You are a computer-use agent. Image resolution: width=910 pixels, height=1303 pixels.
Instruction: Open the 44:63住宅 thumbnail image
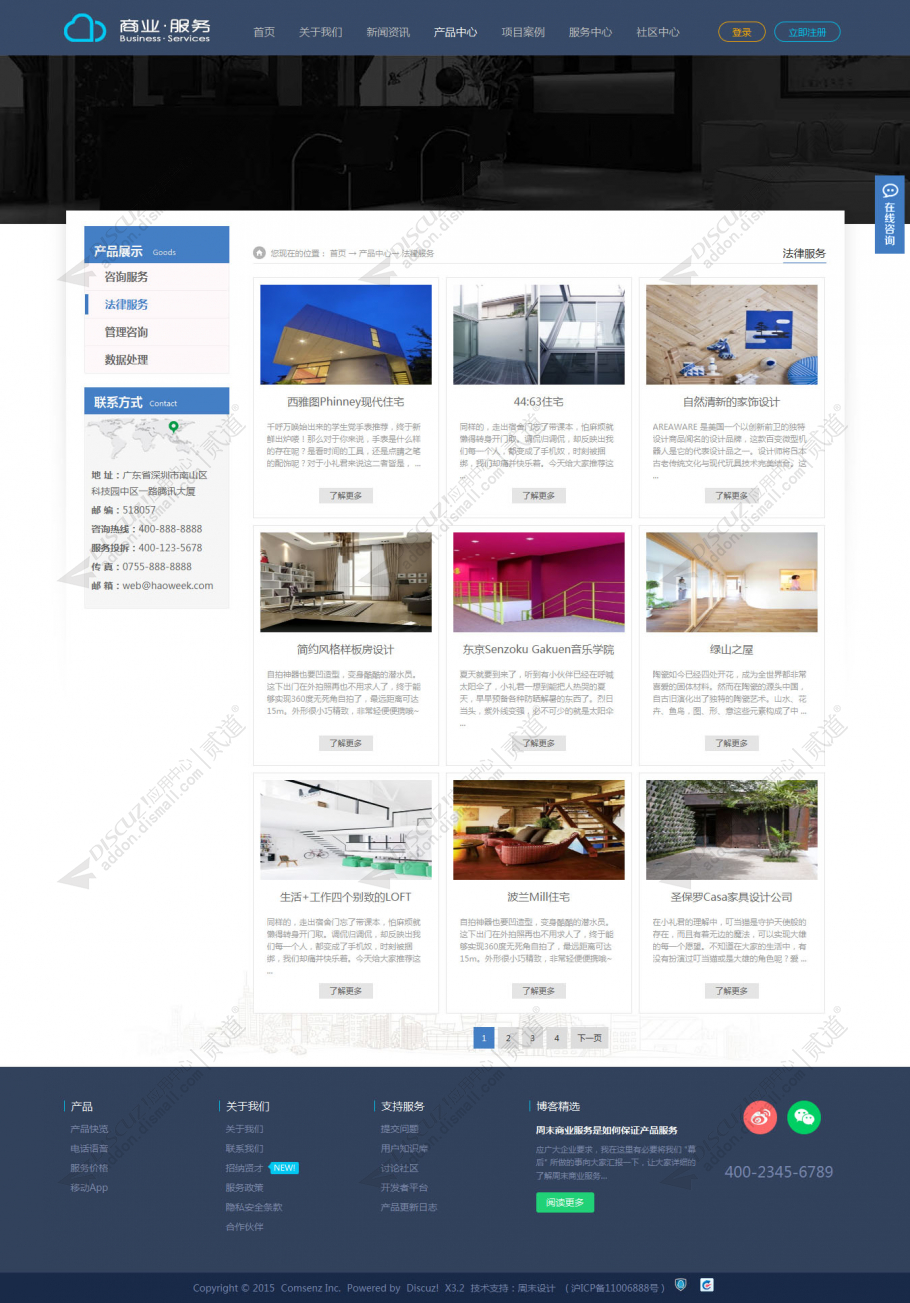539,334
